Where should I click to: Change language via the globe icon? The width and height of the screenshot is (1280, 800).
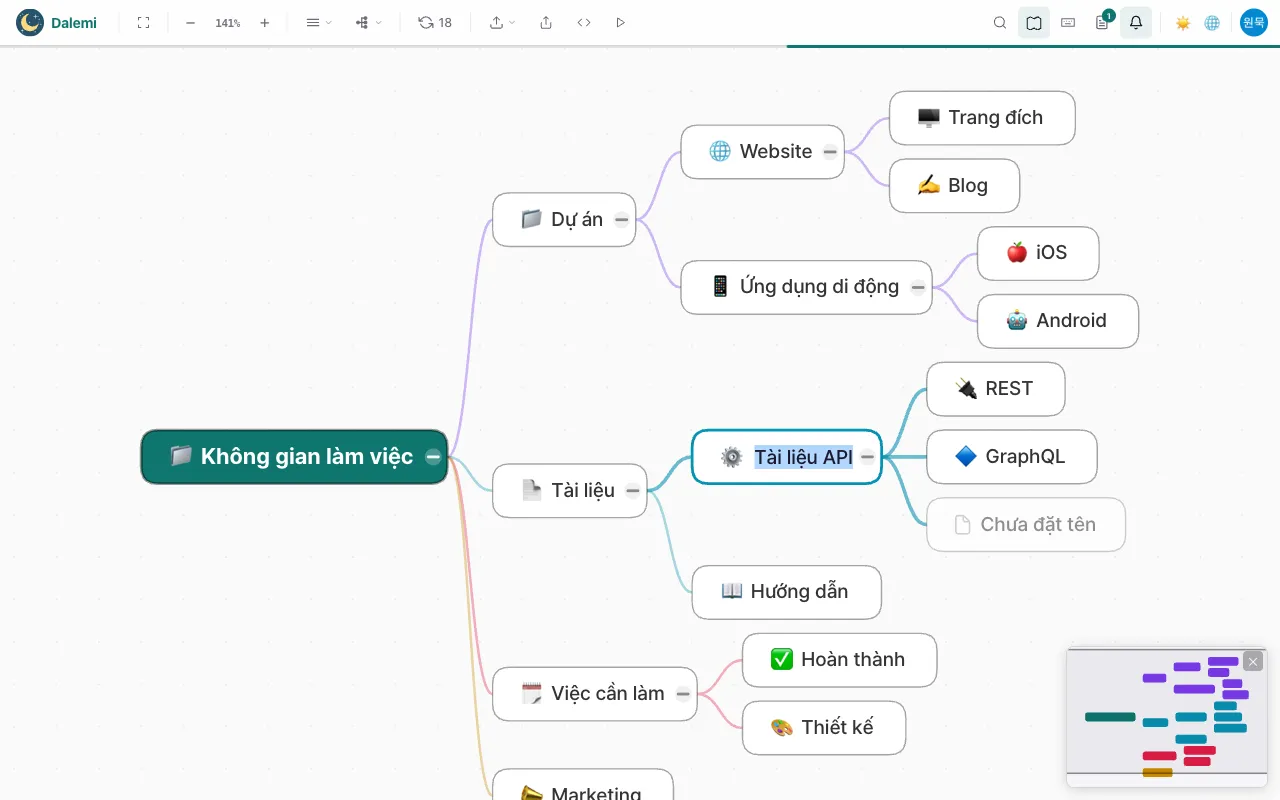click(x=1212, y=22)
